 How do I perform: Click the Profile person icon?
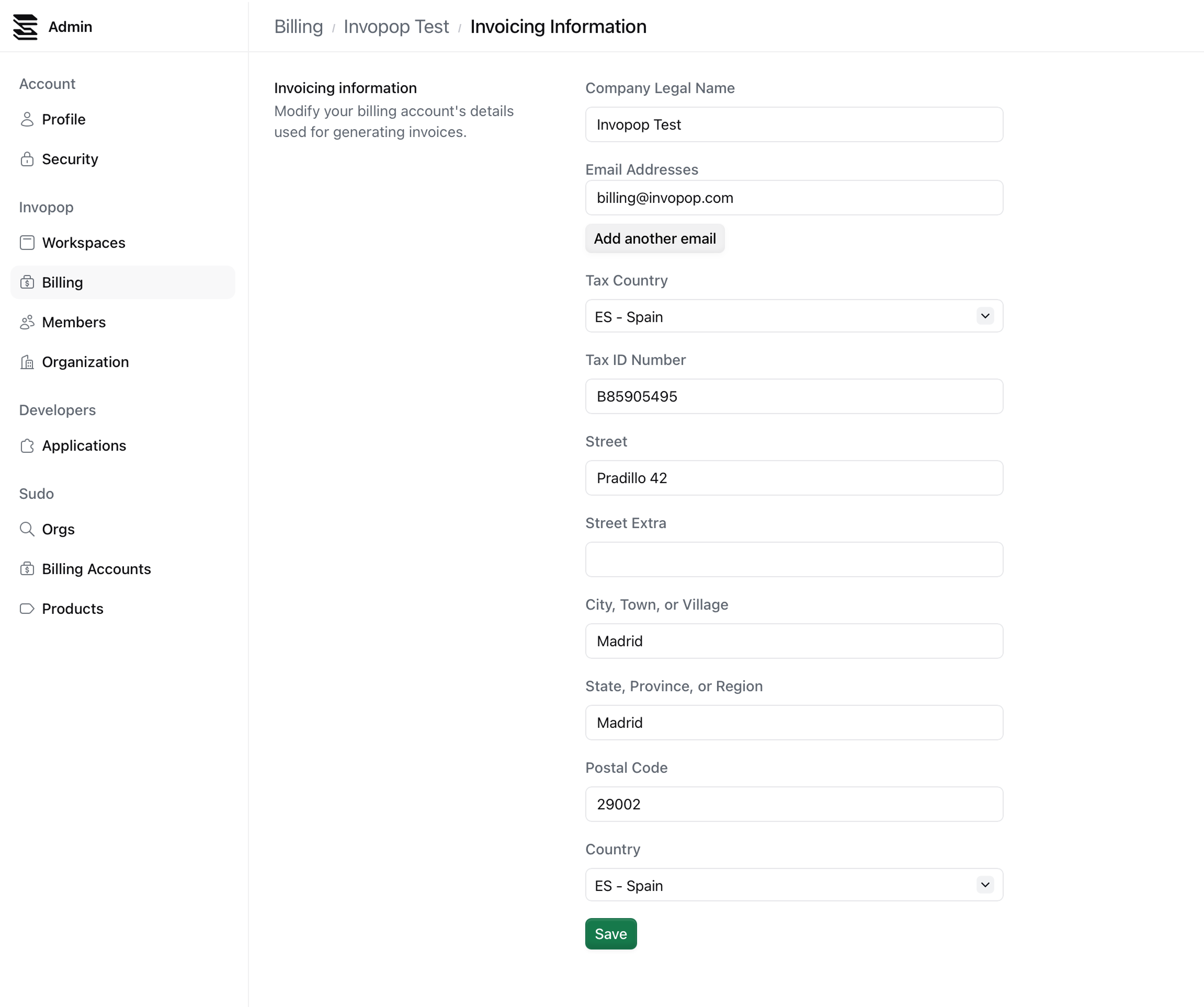(x=27, y=119)
